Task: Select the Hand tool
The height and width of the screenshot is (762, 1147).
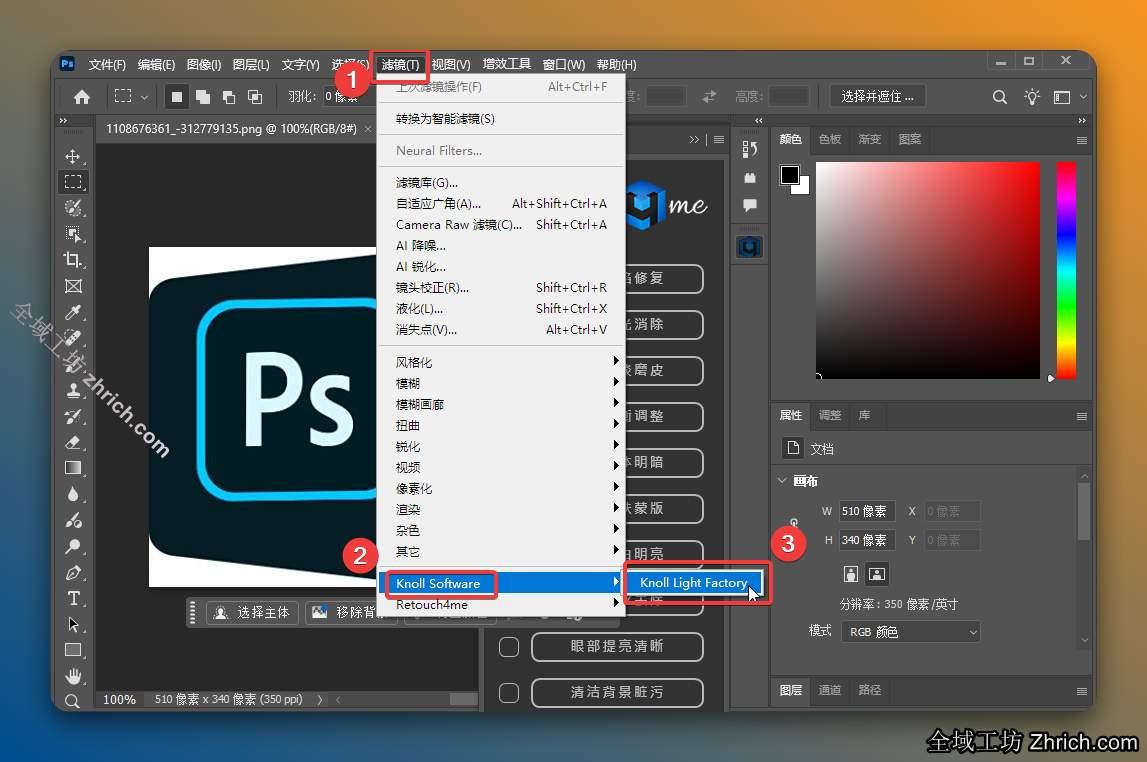Action: [x=72, y=676]
